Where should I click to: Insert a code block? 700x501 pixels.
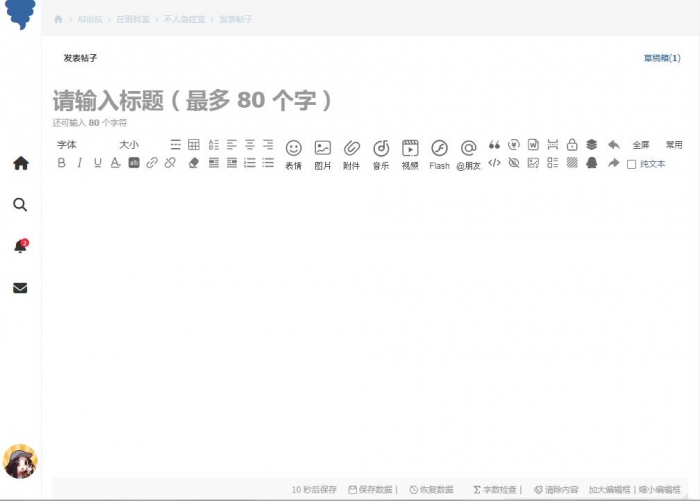tap(494, 163)
